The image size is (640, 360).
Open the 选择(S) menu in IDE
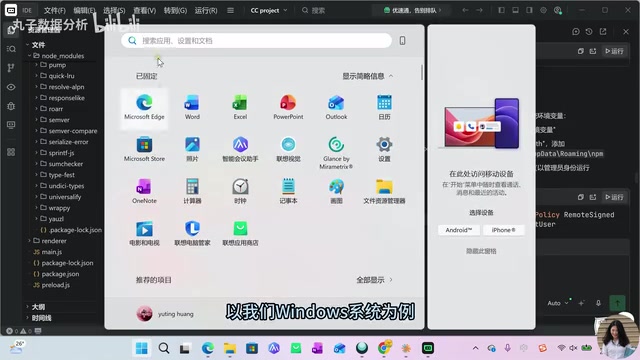tap(114, 10)
